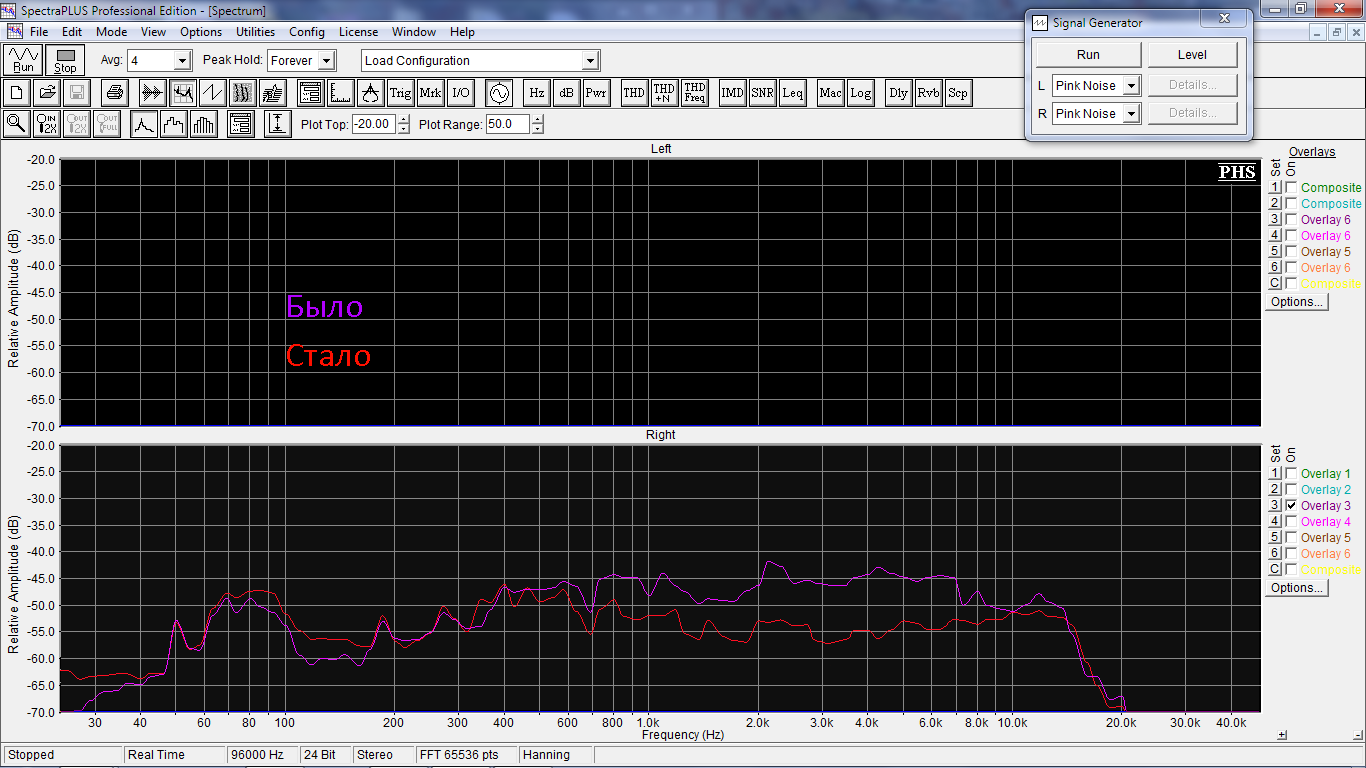
Task: Click Level in Signal Generator window
Action: coord(1192,55)
